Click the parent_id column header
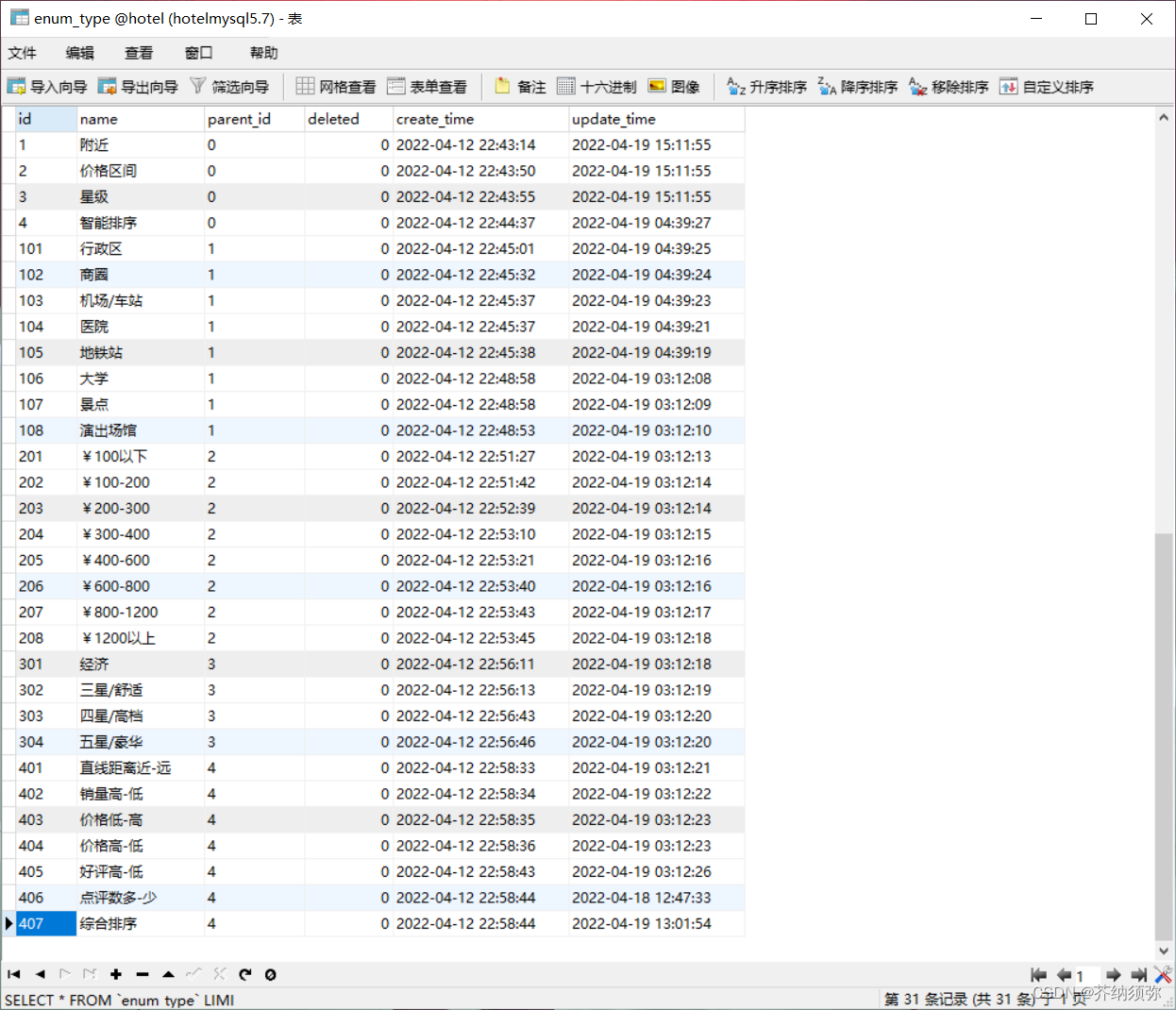Viewport: 1176px width, 1010px height. tap(255, 119)
